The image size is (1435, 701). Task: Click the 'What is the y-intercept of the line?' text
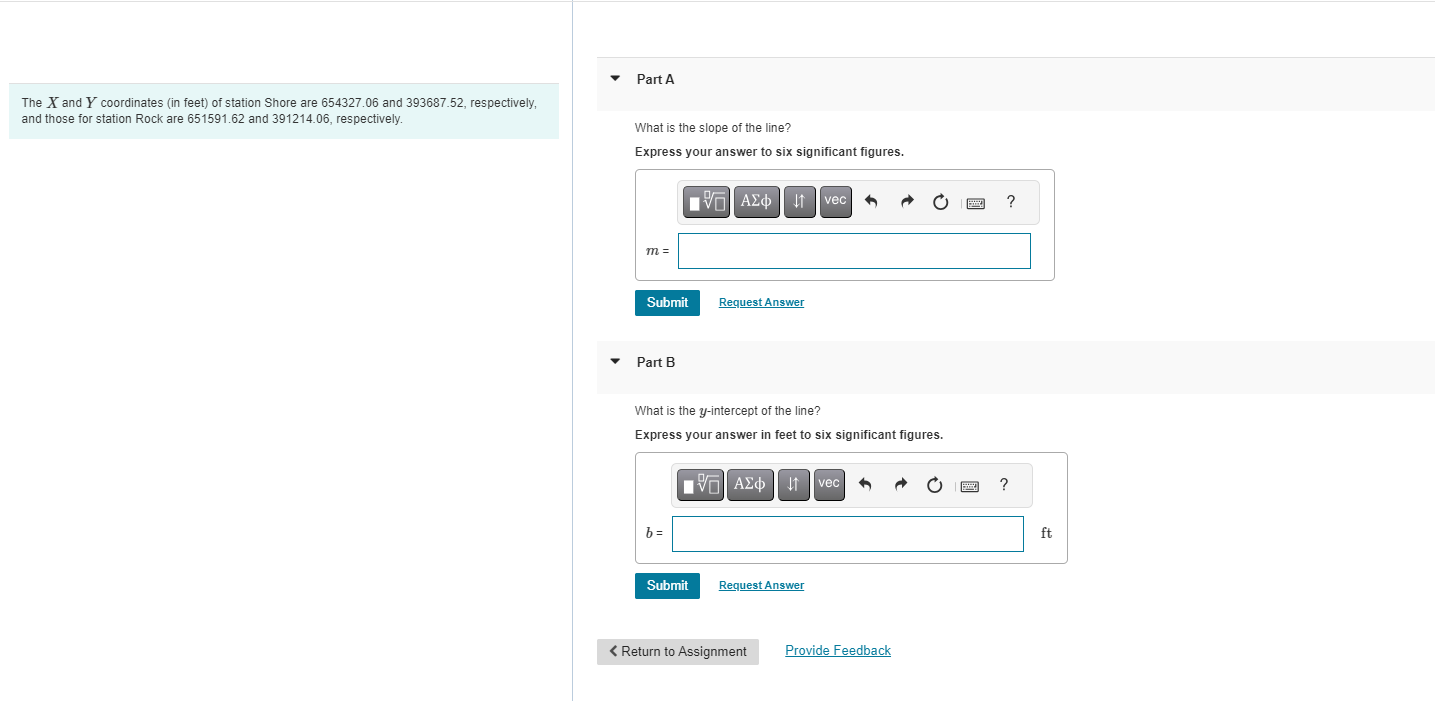(x=728, y=411)
